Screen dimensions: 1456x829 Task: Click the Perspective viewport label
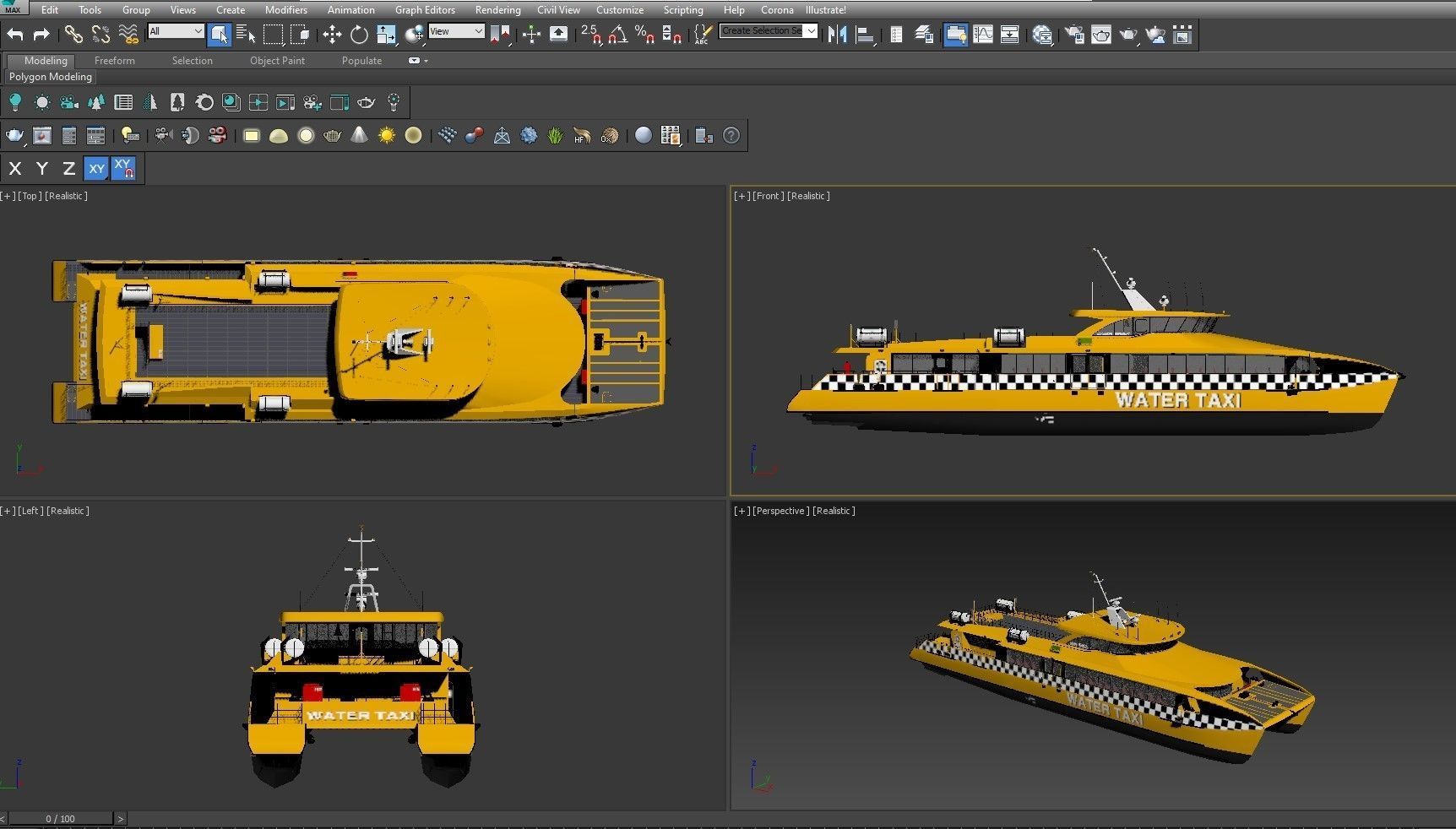pos(780,511)
